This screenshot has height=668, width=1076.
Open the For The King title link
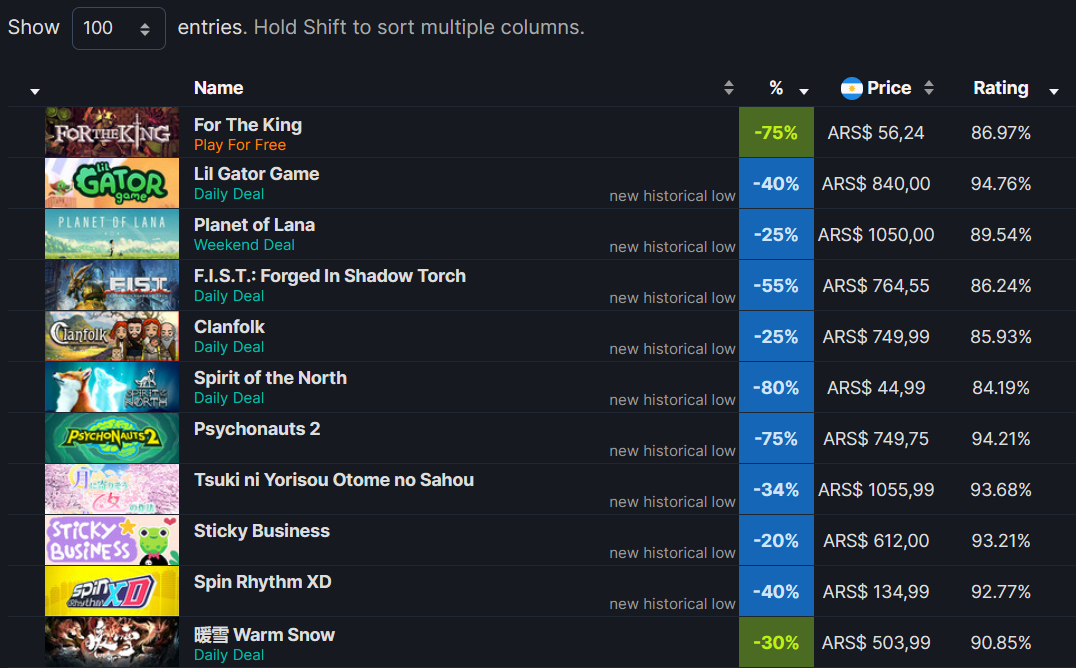(x=248, y=125)
